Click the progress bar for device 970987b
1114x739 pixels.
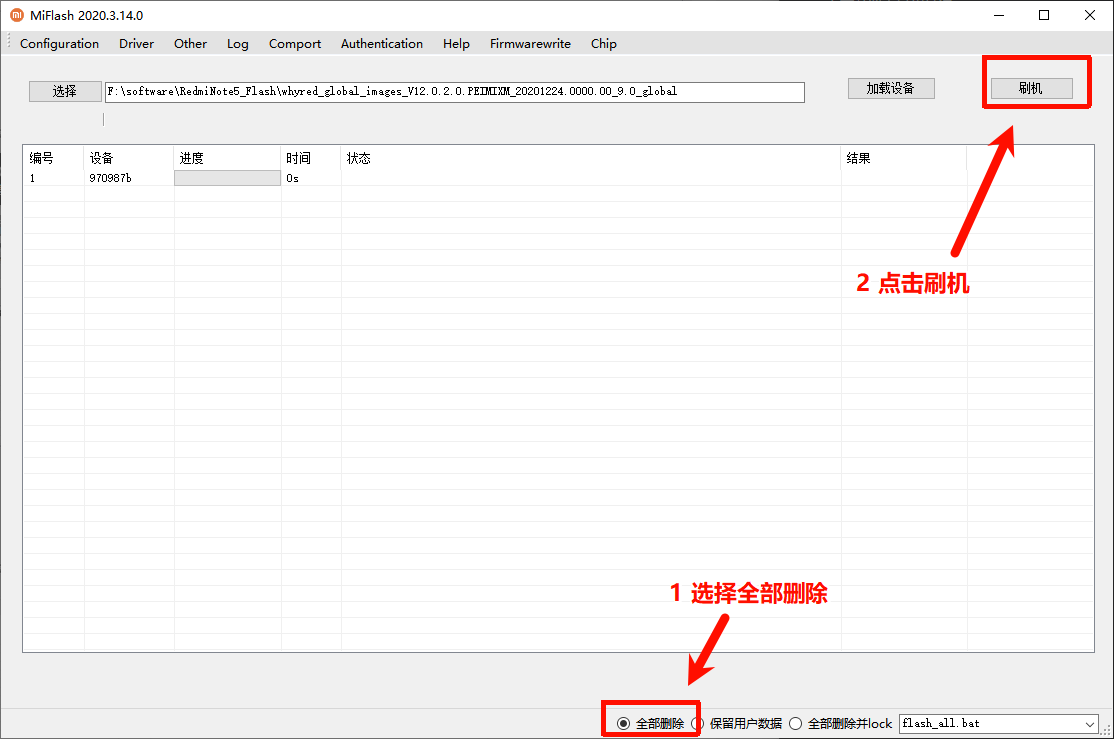point(227,178)
